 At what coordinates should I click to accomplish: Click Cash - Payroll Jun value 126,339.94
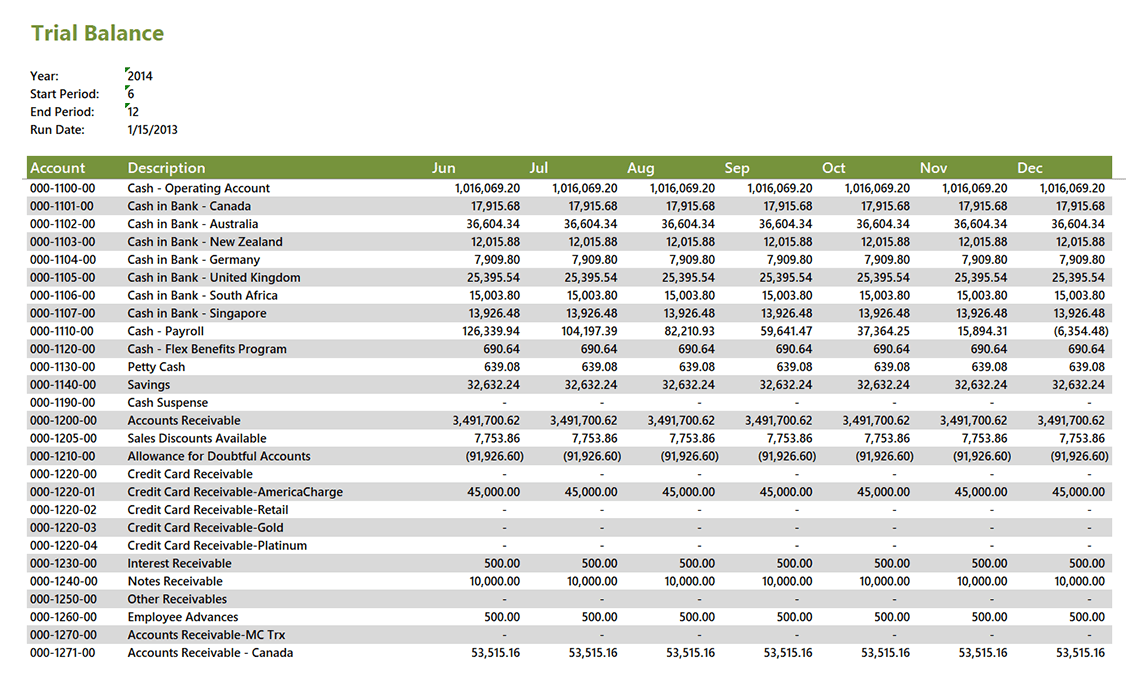[491, 332]
